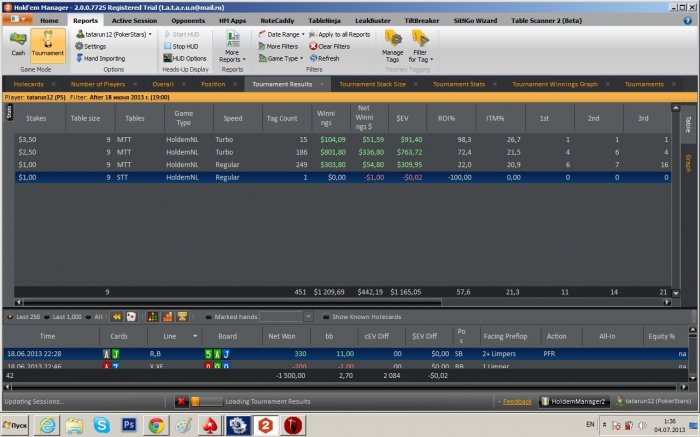Click the Пуск start button
Screen dimensions: 700x437
pyautogui.click(x=15, y=425)
